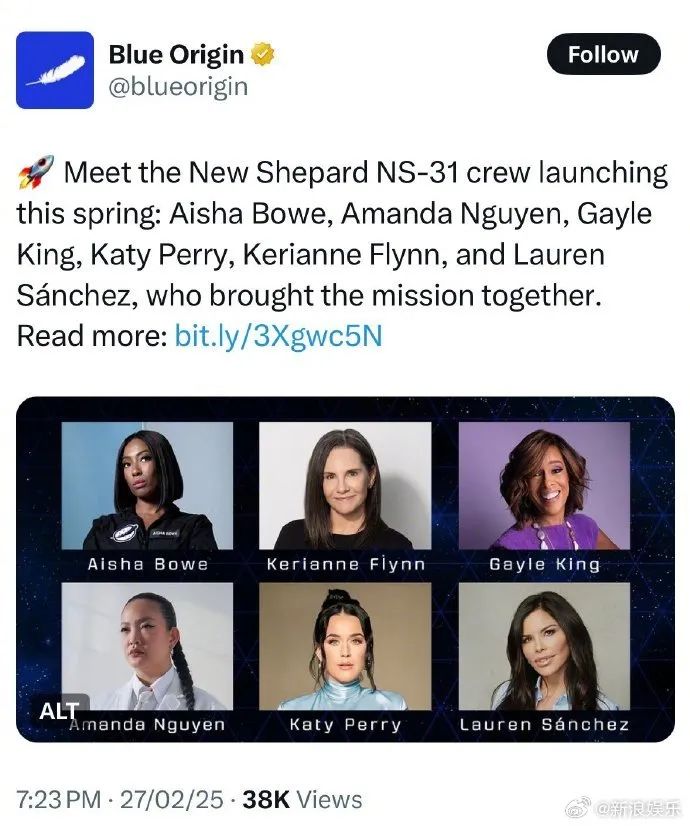This screenshot has height=826, width=690.
Task: Click the rocket emoji in tweet
Action: coord(36,172)
